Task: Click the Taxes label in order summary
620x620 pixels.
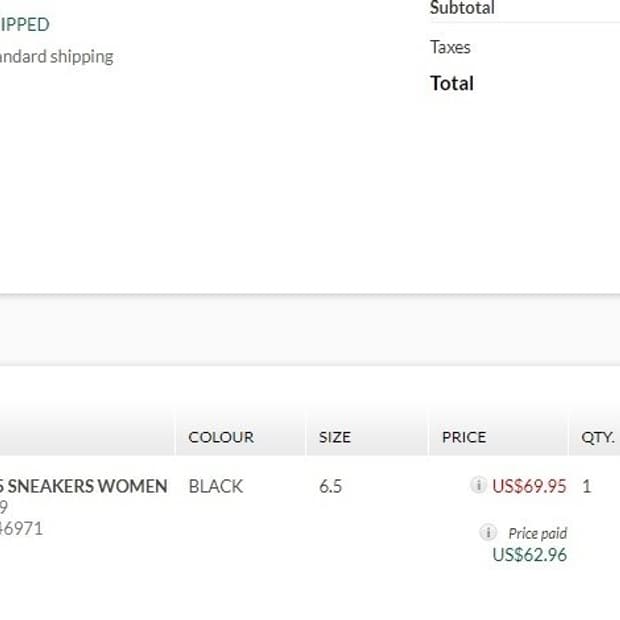Action: [x=450, y=47]
